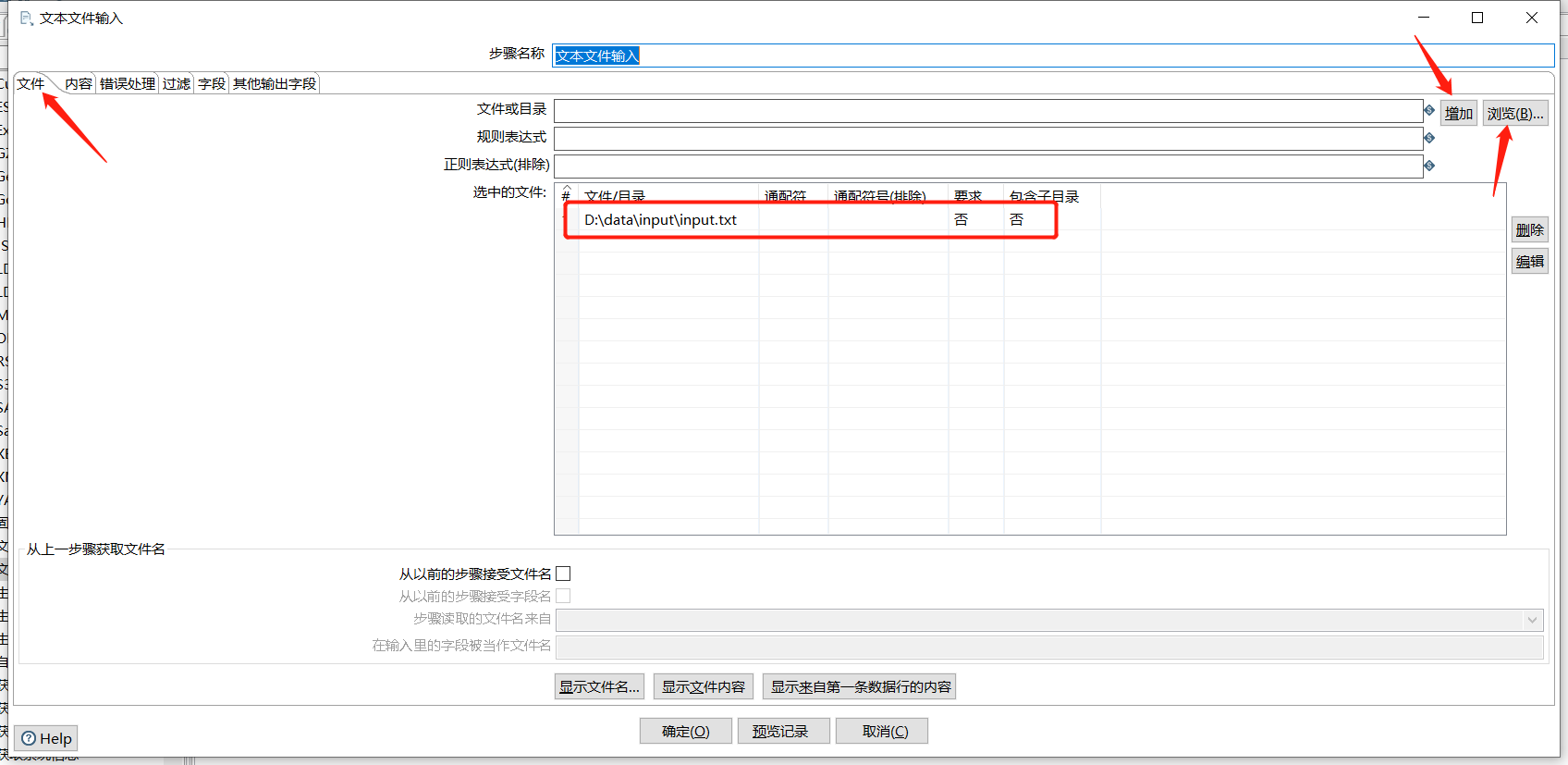This screenshot has width=1568, height=765.
Task: Click the 文本文件输入 window title icon
Action: point(26,18)
